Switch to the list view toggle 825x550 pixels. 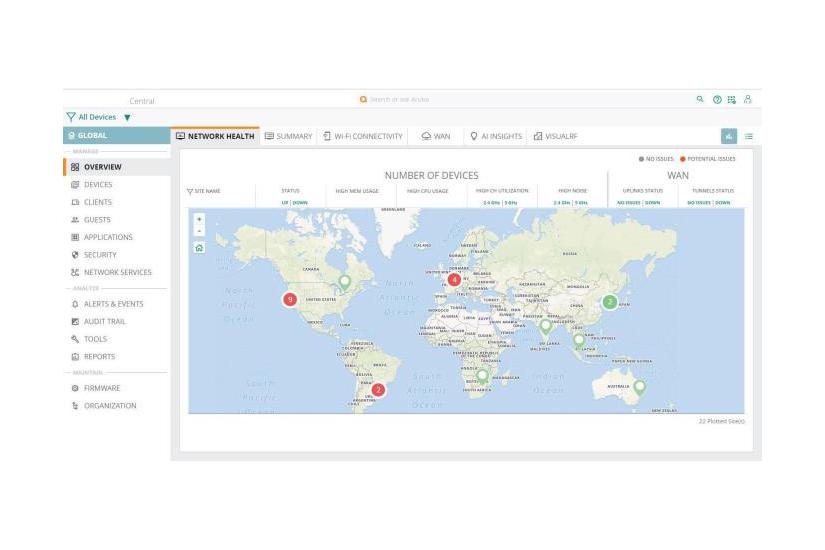[x=748, y=136]
